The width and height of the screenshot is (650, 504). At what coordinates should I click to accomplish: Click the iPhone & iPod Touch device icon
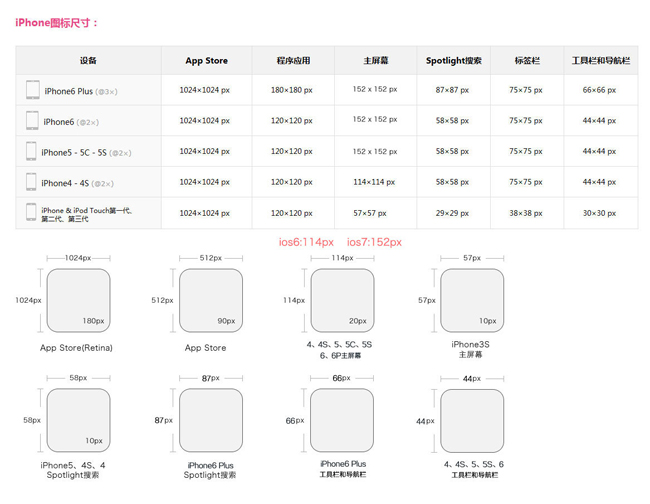pyautogui.click(x=31, y=213)
